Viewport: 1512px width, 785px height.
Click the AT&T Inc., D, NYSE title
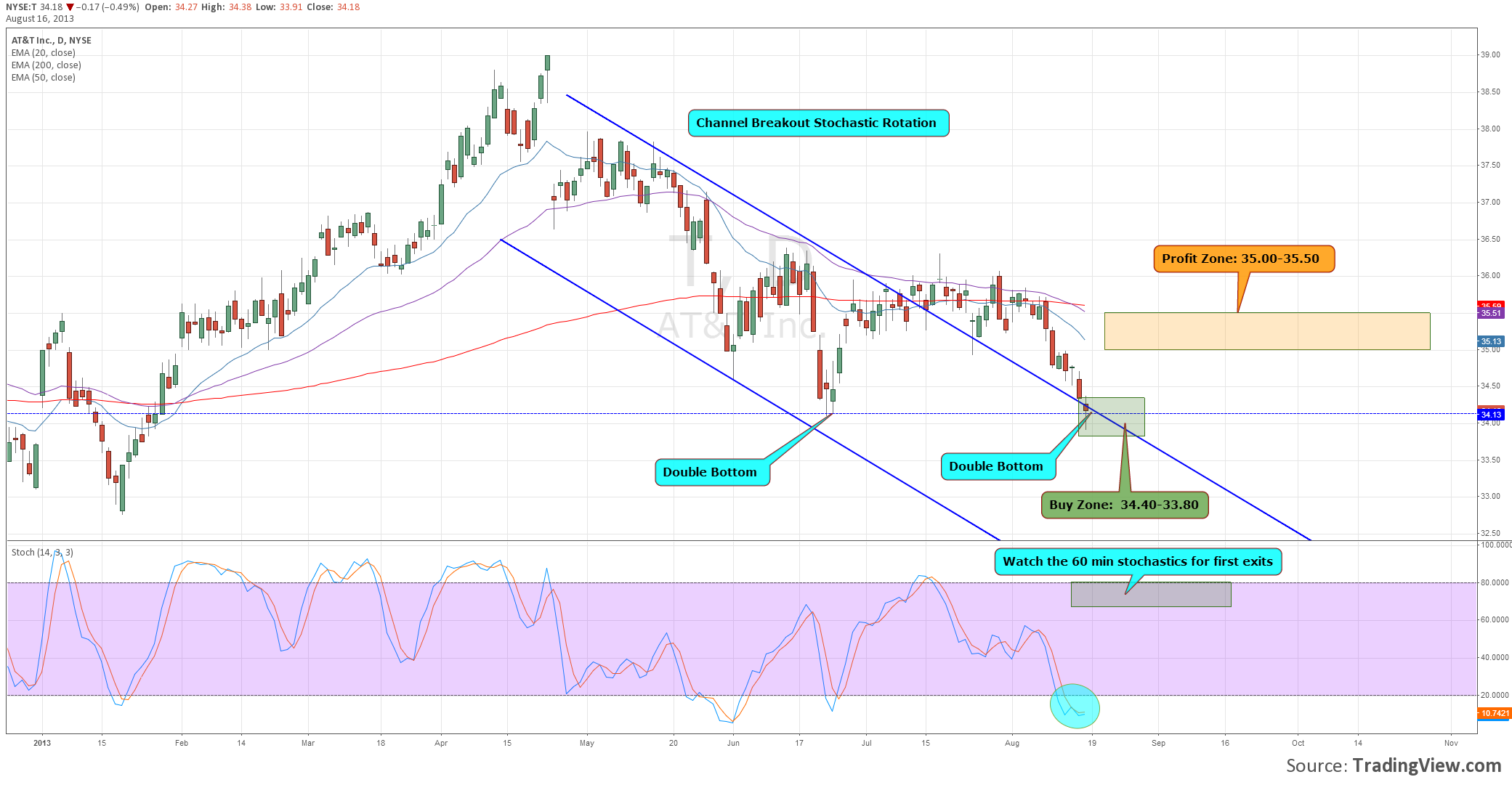52,41
